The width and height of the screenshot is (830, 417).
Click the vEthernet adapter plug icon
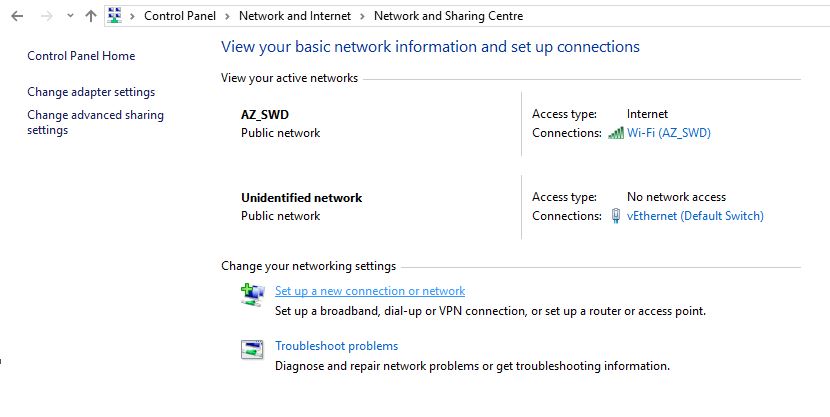point(616,216)
